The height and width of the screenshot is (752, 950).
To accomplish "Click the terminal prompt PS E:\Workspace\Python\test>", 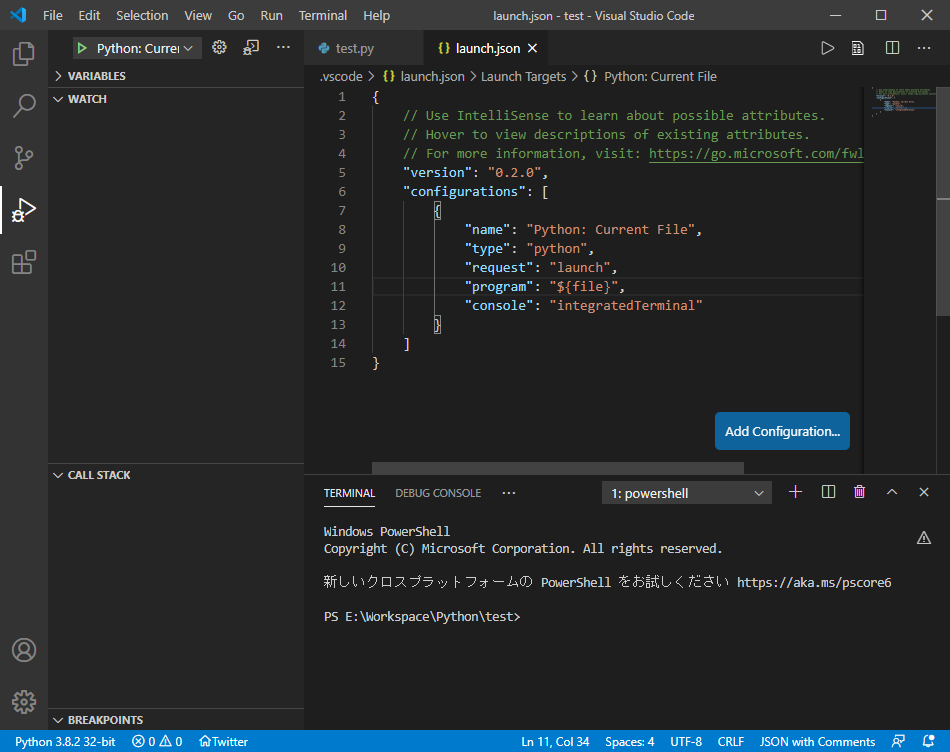I will point(422,616).
